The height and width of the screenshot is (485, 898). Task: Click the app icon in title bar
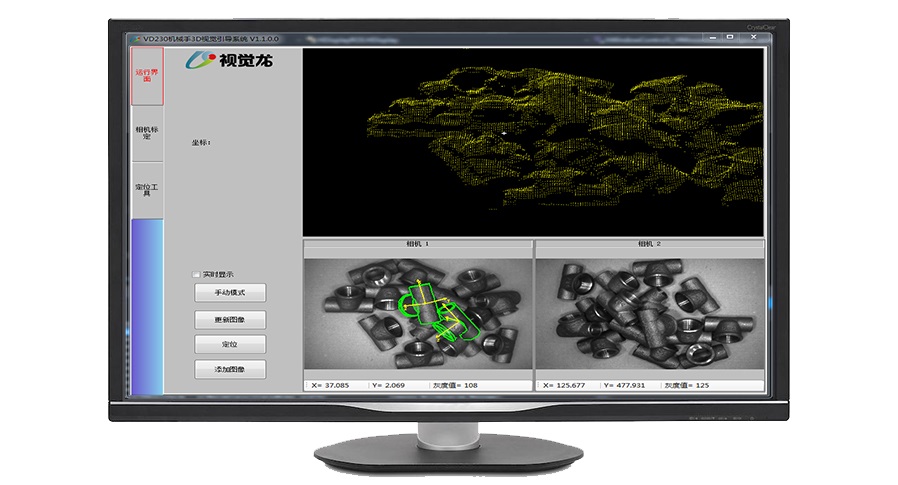coord(138,38)
